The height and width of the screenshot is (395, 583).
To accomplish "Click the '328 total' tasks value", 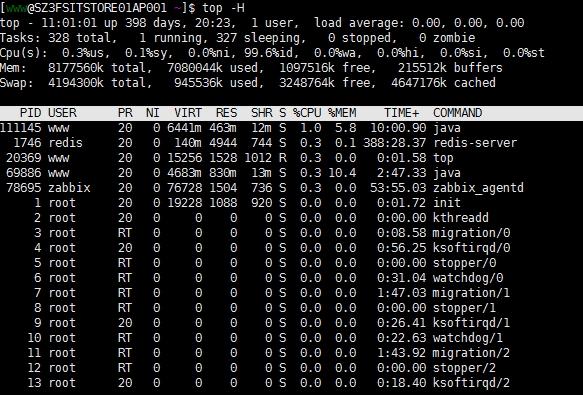I will click(x=79, y=38).
